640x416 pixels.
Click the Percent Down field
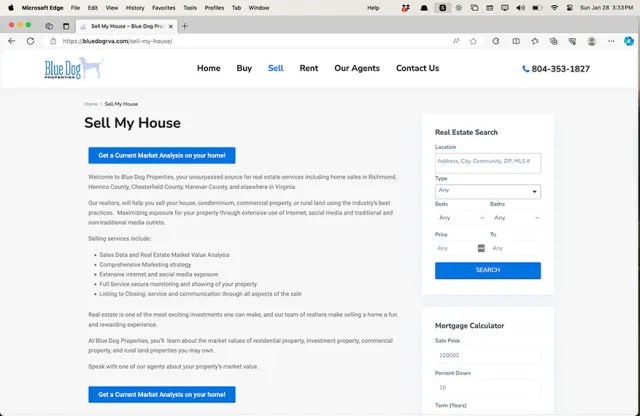pyautogui.click(x=488, y=387)
